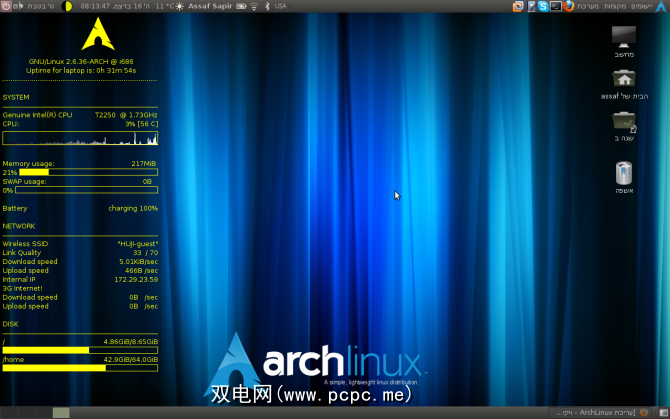Click the Hebrew date טי בטבת in the panel
The height and width of the screenshot is (419, 670).
coord(41,6)
